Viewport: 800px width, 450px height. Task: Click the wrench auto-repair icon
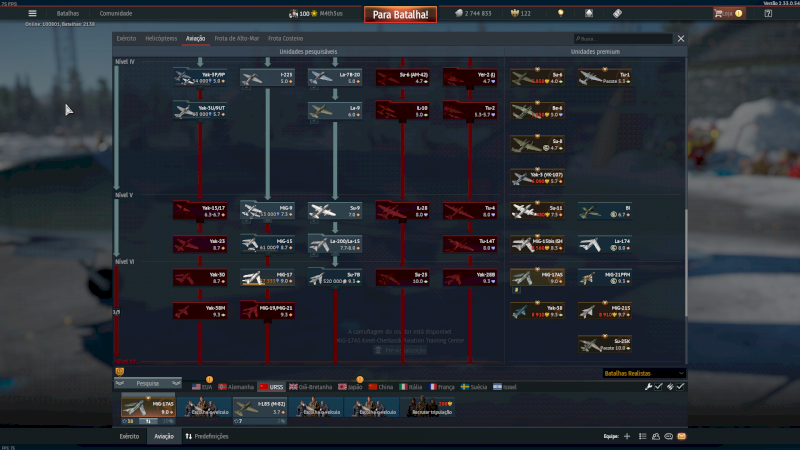(x=648, y=387)
